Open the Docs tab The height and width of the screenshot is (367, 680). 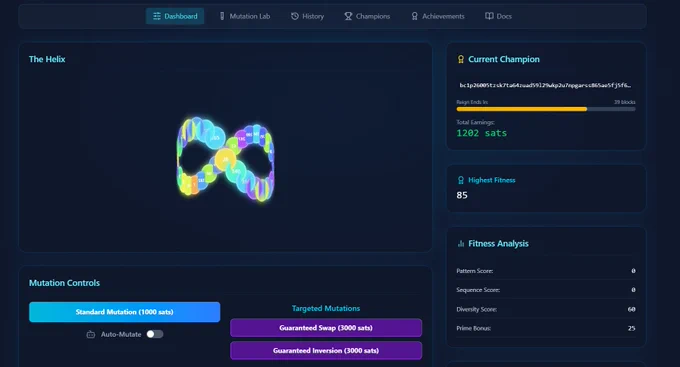pos(498,16)
